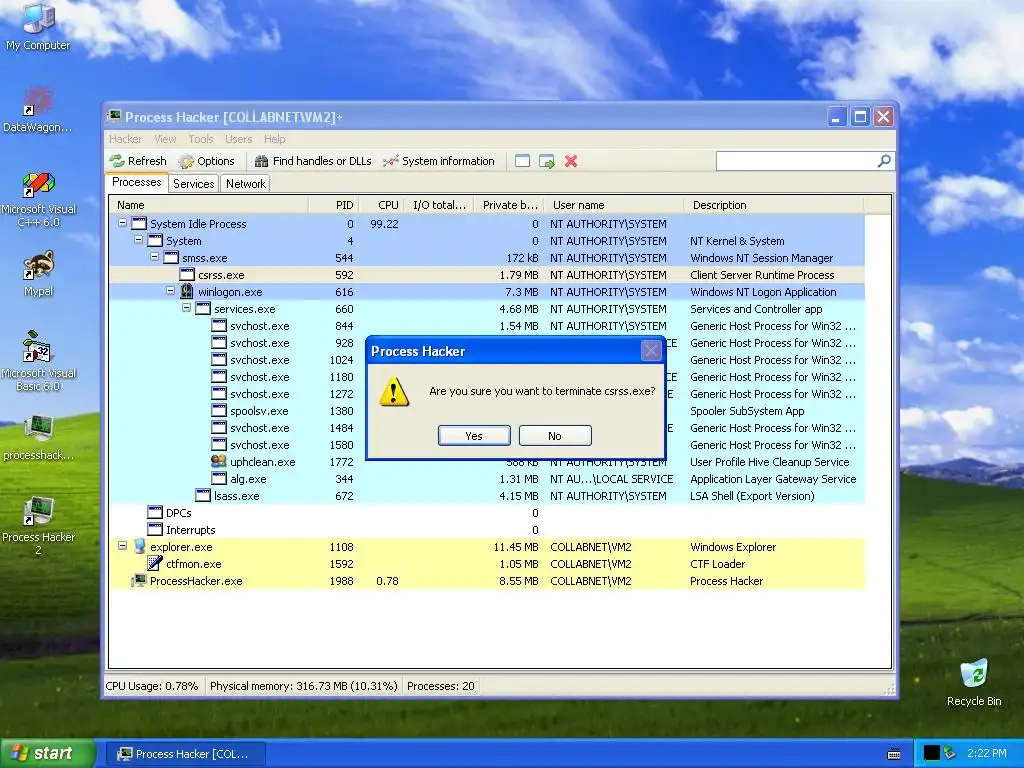Select the Processes tab

coord(136,182)
